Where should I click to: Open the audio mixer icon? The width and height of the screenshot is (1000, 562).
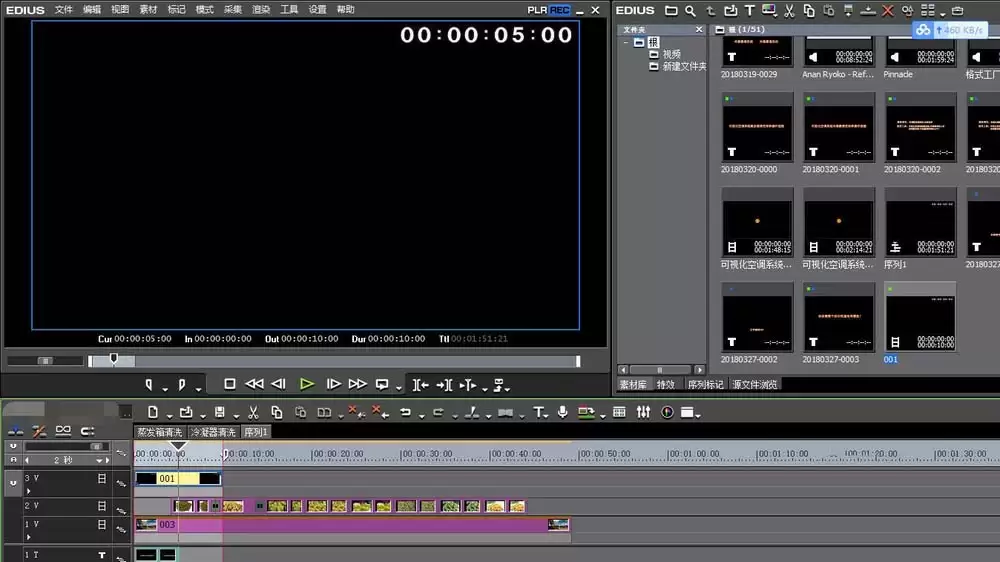tap(643, 413)
